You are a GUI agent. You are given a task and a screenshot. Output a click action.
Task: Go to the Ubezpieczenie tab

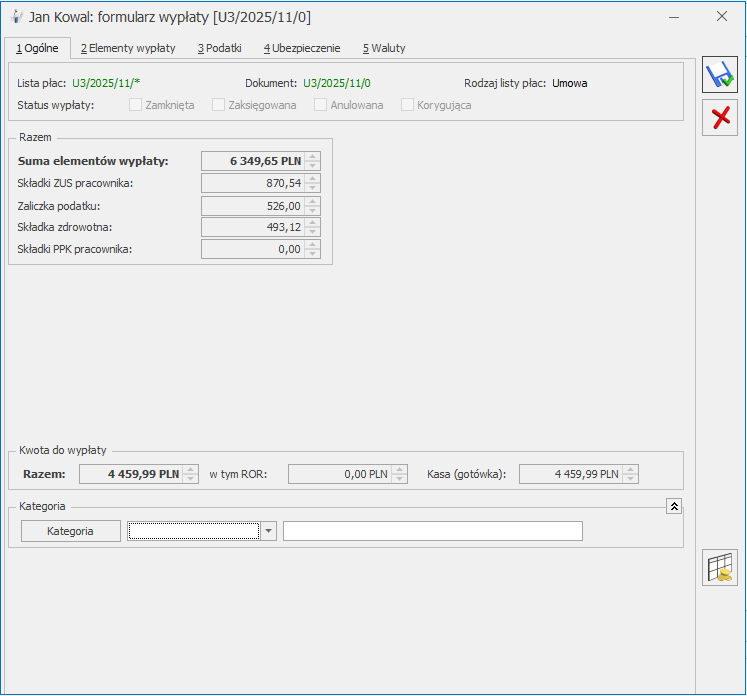pyautogui.click(x=301, y=48)
